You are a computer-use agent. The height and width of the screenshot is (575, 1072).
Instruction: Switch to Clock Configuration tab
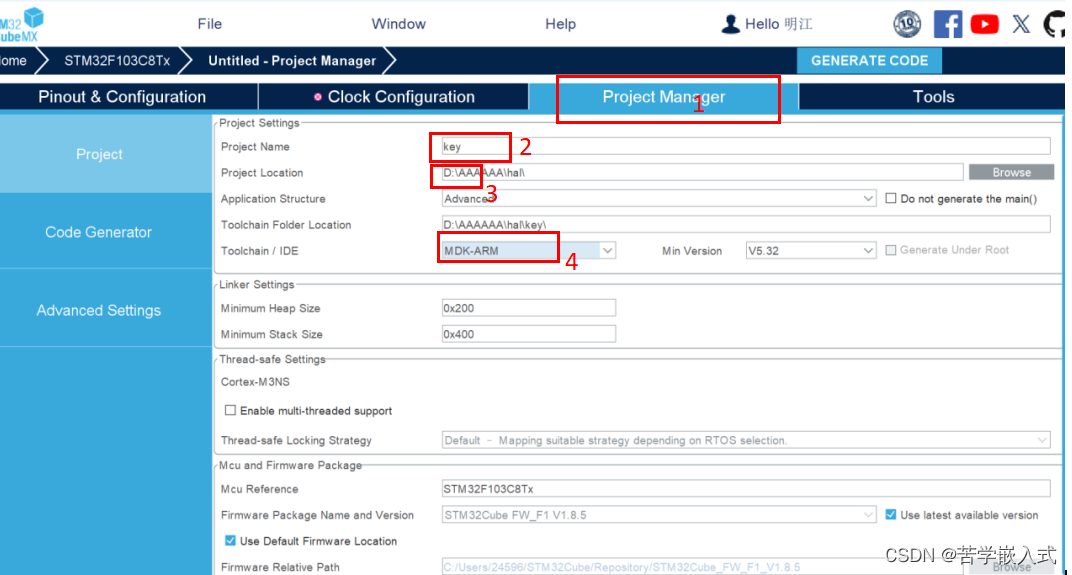pos(394,96)
